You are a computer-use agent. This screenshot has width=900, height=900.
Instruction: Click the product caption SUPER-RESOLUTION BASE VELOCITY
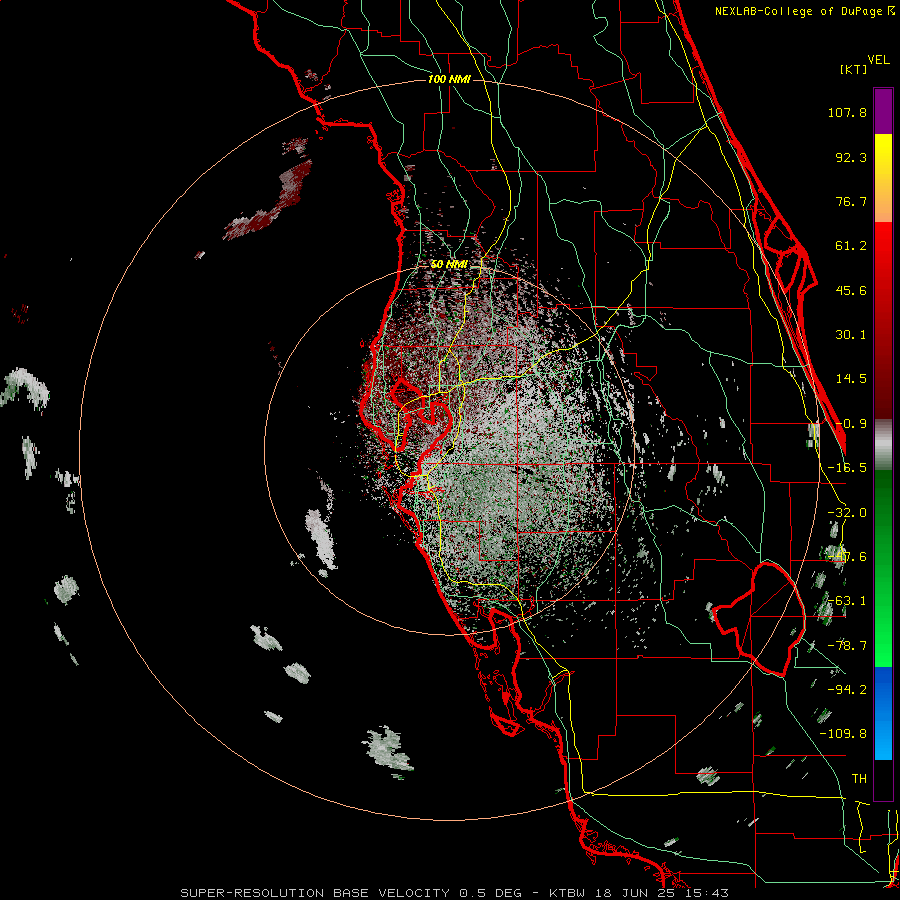[317, 893]
